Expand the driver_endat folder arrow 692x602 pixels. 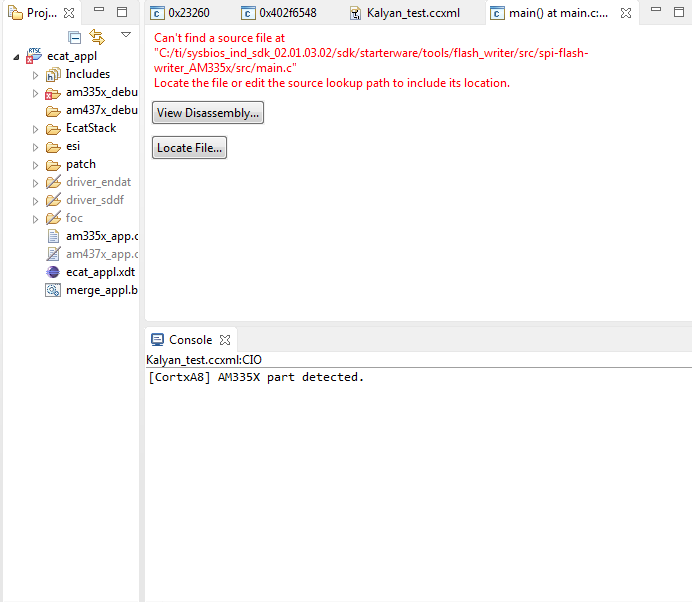[35, 183]
